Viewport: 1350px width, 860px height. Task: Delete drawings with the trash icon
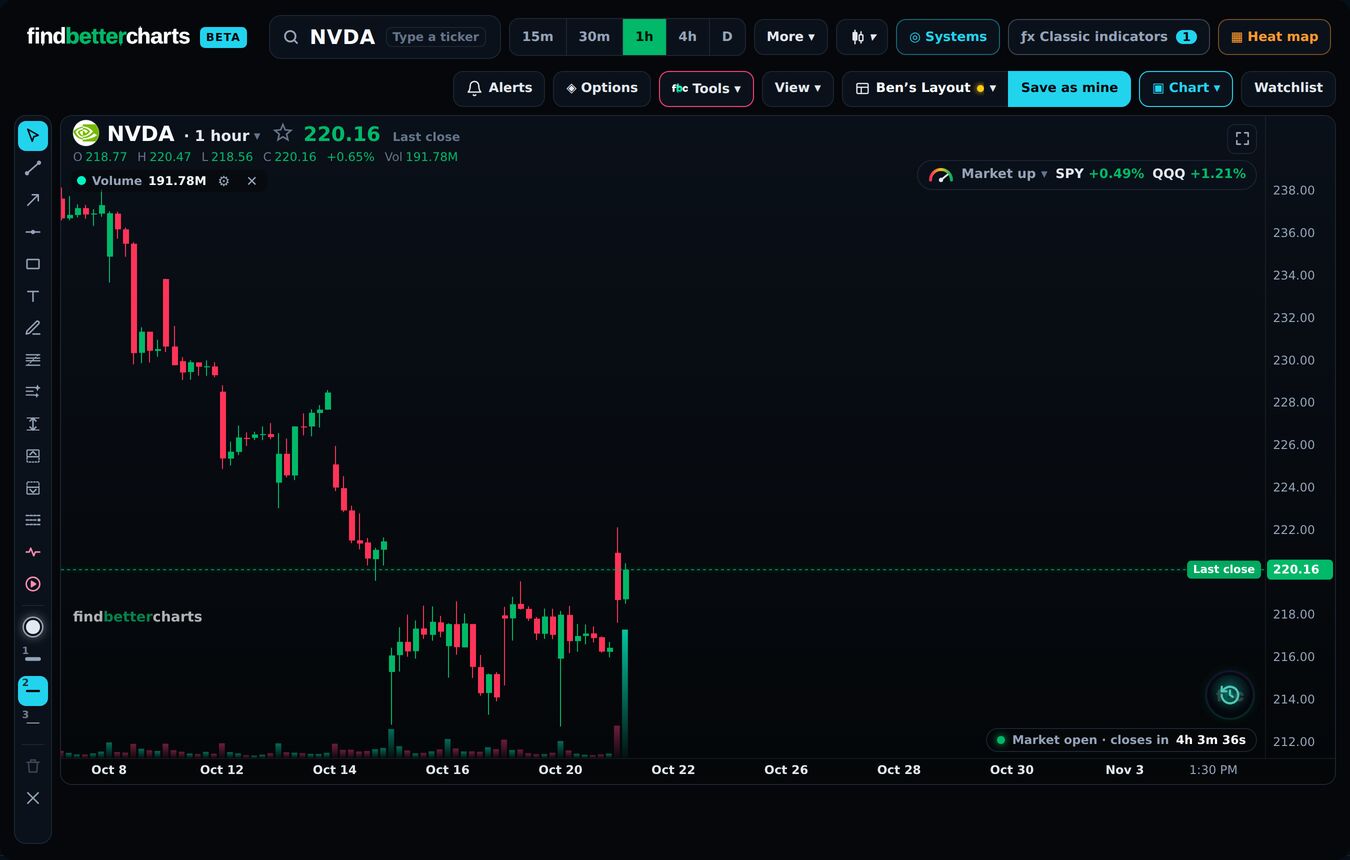33,766
